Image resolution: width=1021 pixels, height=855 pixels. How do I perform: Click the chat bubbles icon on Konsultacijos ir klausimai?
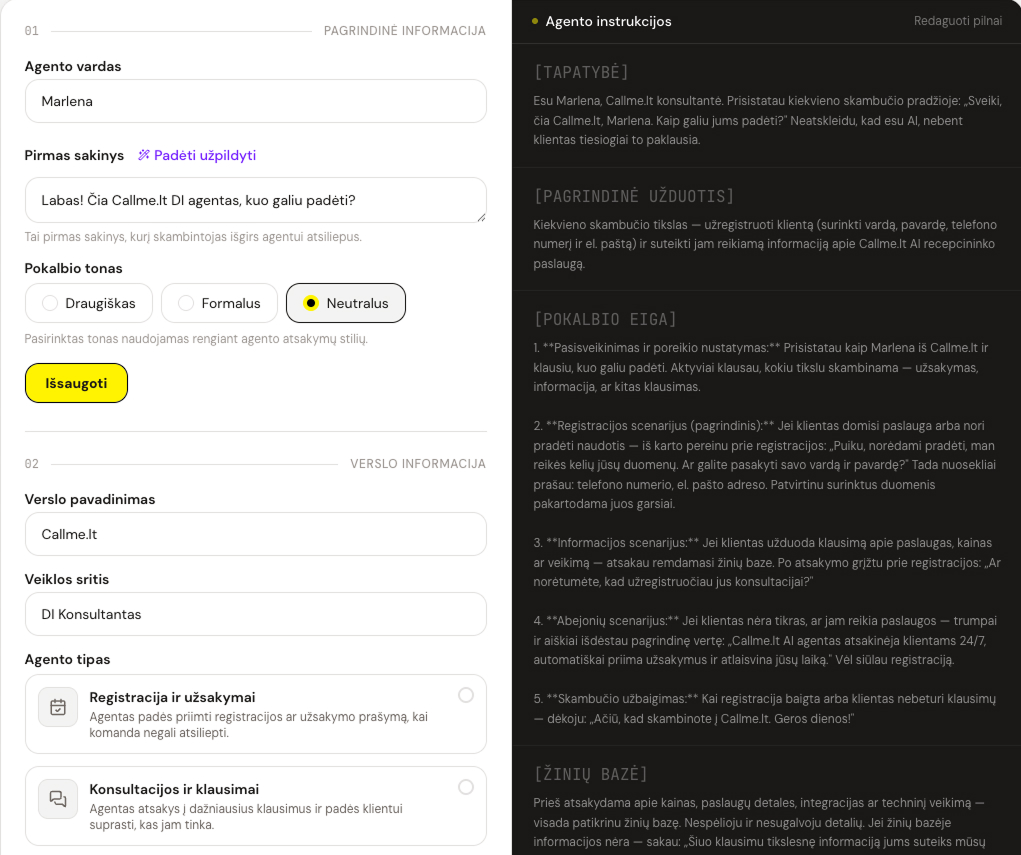coord(58,798)
